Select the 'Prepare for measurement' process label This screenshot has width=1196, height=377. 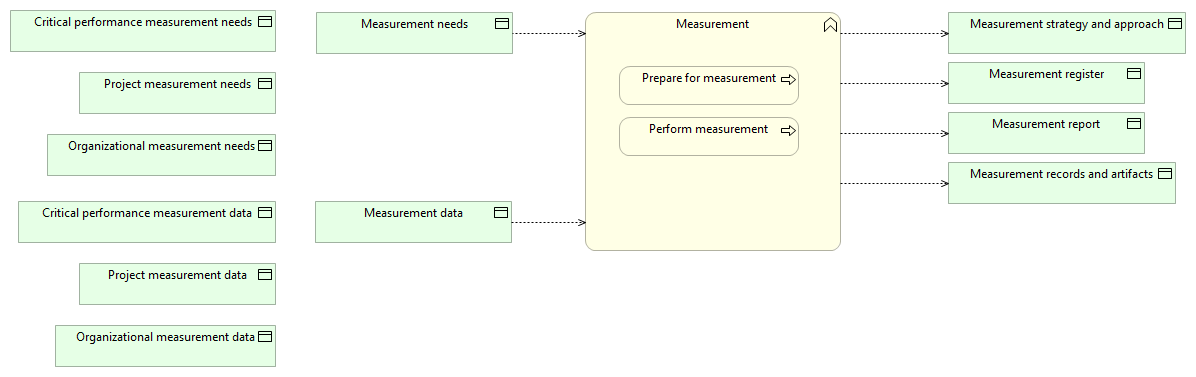pos(709,78)
